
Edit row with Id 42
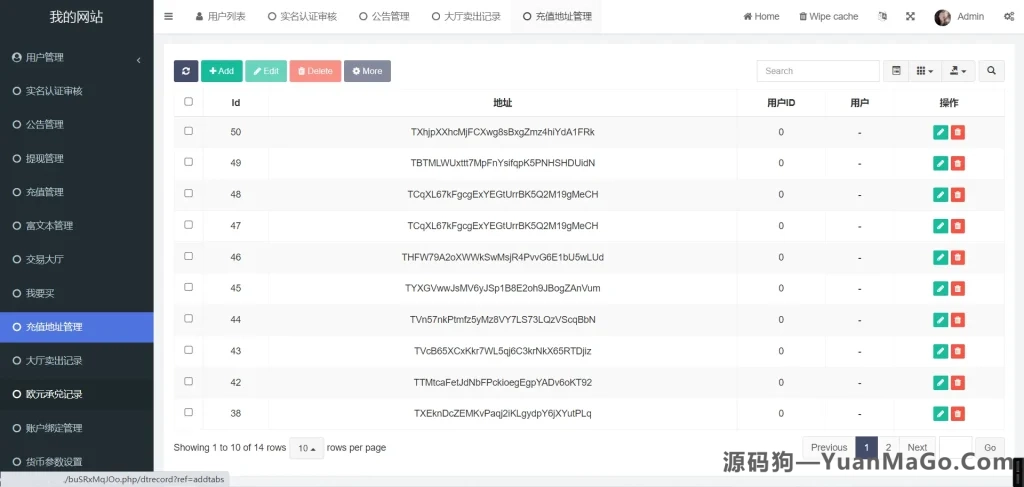(x=940, y=383)
